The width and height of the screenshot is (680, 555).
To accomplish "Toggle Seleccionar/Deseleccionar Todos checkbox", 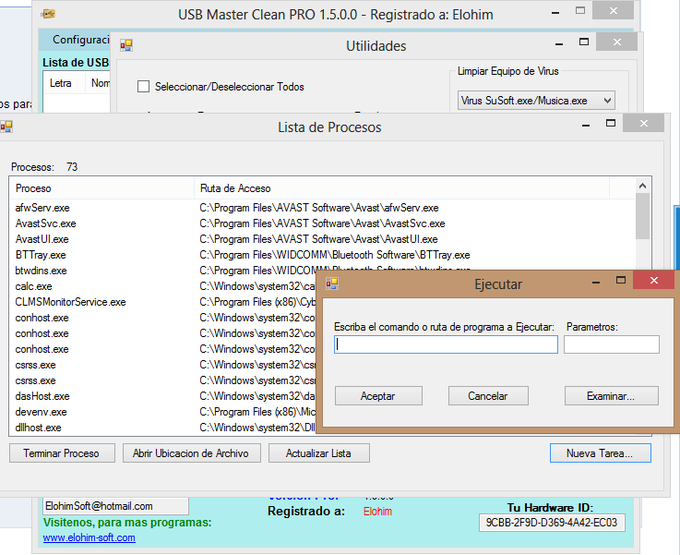I will [x=143, y=86].
